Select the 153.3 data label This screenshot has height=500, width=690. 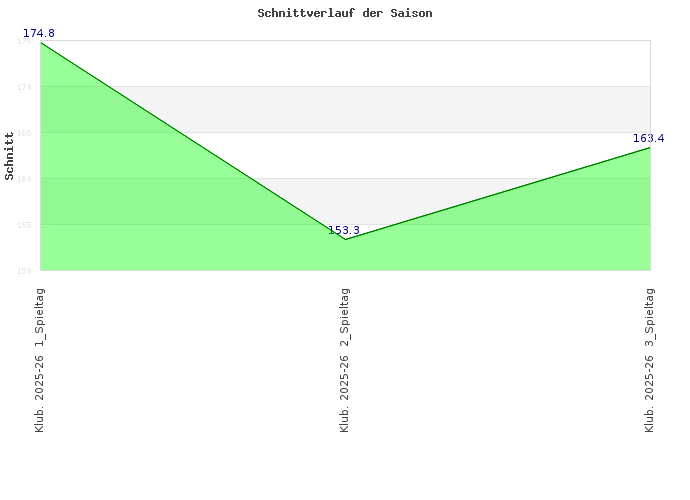pyautogui.click(x=344, y=230)
